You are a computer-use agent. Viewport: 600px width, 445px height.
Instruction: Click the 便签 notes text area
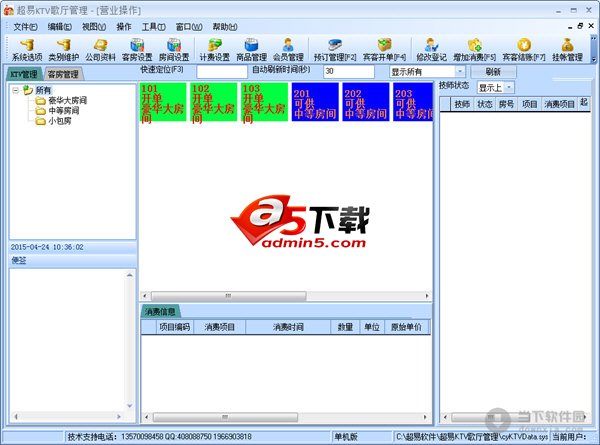point(67,340)
